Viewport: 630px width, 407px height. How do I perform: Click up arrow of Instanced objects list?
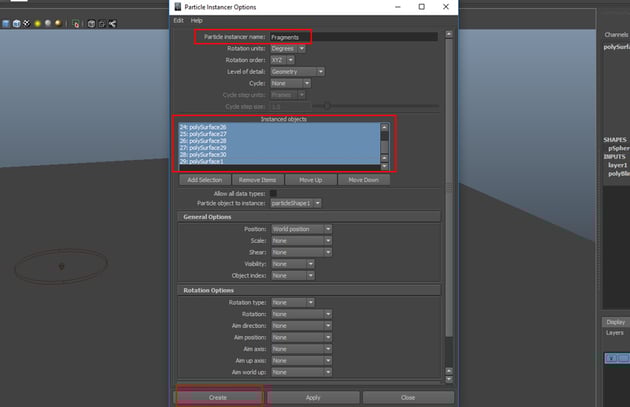(385, 127)
